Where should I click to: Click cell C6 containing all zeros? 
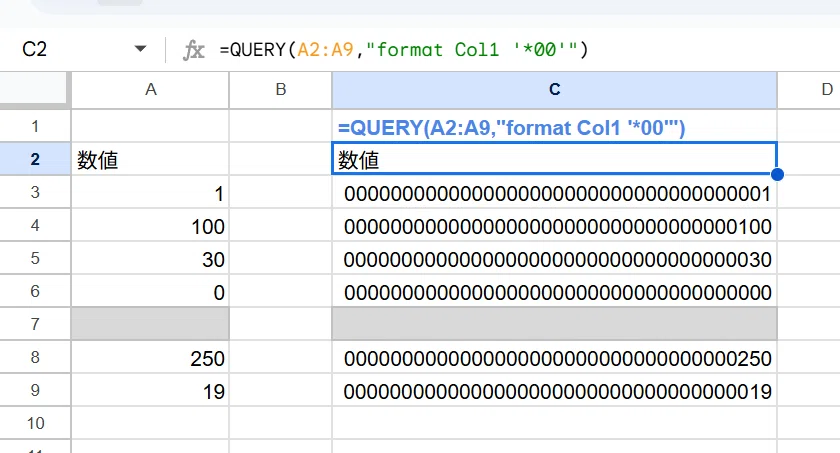(554, 291)
